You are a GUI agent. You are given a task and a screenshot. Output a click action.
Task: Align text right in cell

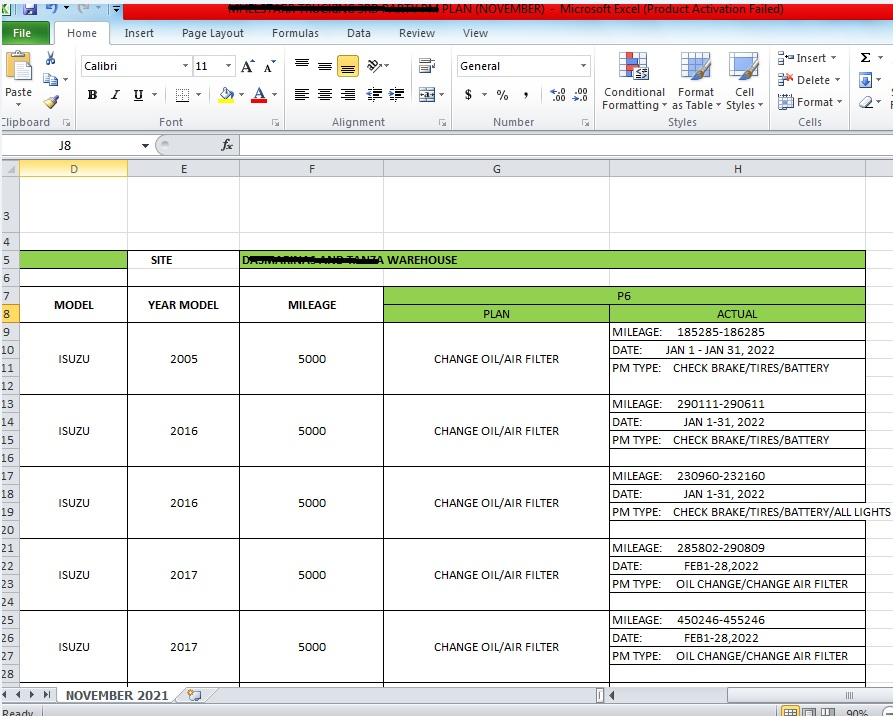click(x=348, y=95)
